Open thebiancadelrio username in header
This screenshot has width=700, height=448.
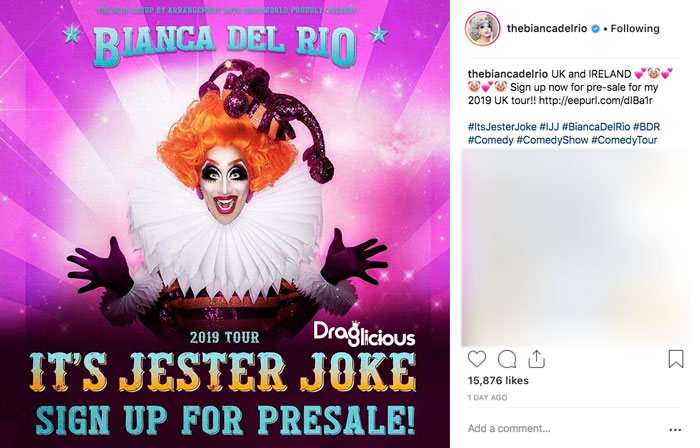click(x=547, y=29)
